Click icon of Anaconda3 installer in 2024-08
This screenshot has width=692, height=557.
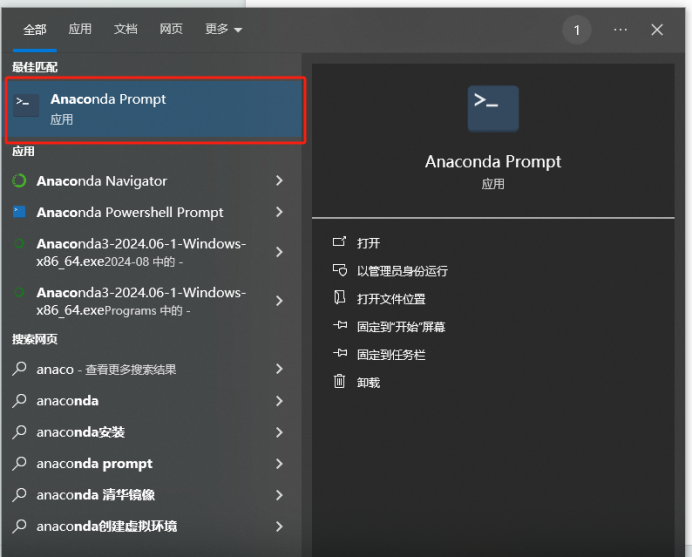(x=19, y=243)
